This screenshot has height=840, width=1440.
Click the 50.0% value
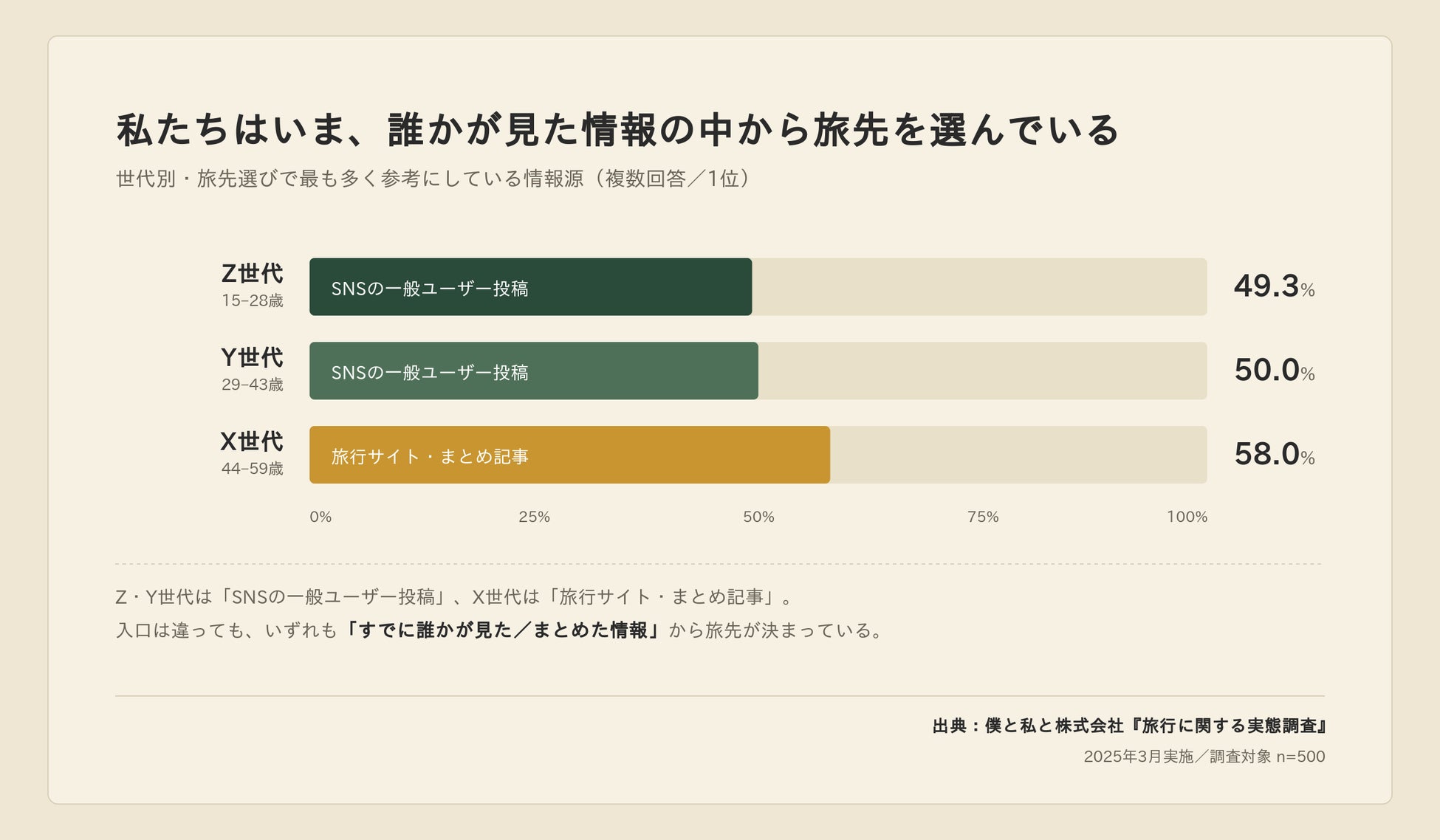1274,371
